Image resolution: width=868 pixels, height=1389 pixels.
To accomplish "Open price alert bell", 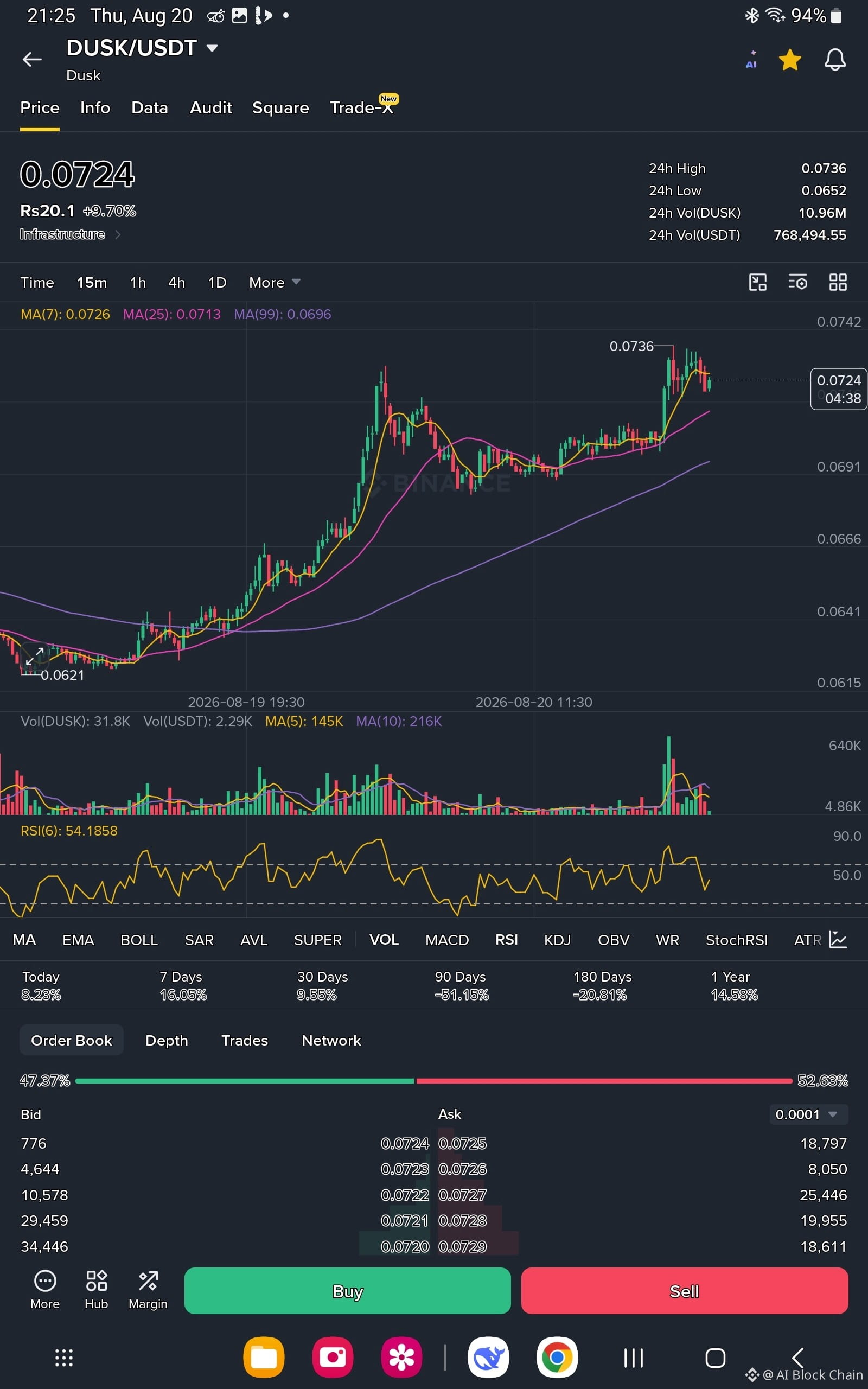I will [x=835, y=60].
